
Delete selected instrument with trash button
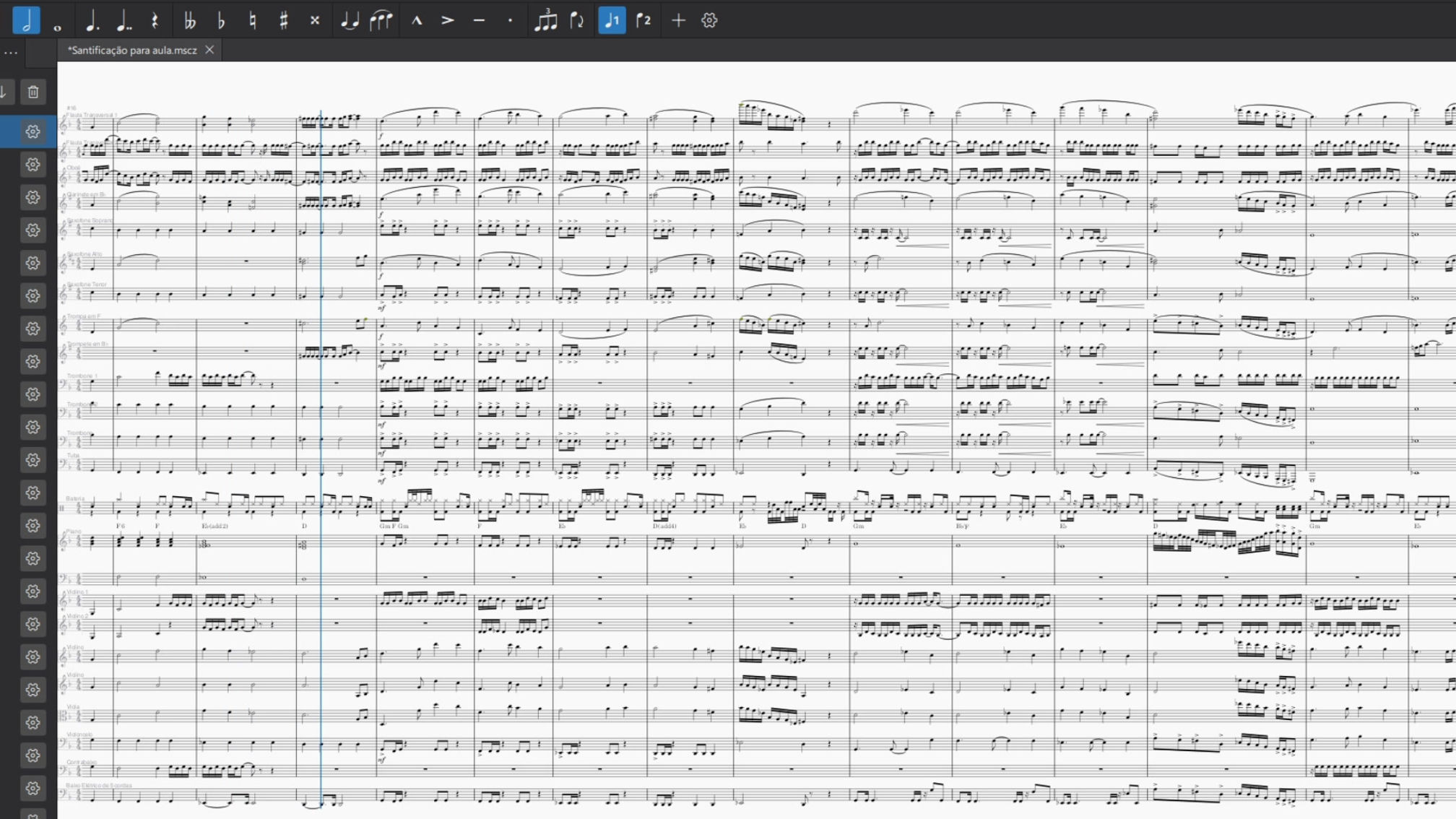tap(33, 92)
